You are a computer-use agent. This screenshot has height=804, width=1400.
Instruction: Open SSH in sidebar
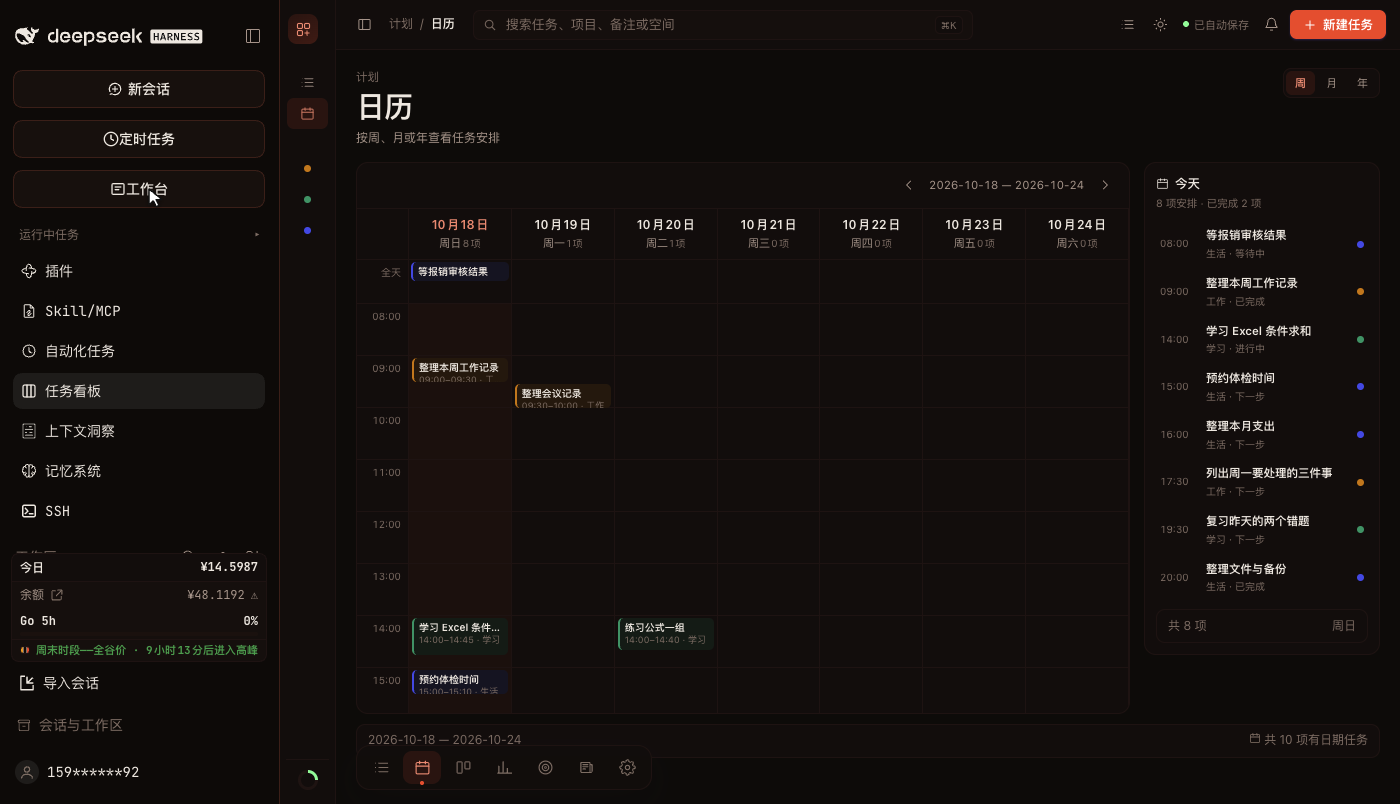point(139,511)
